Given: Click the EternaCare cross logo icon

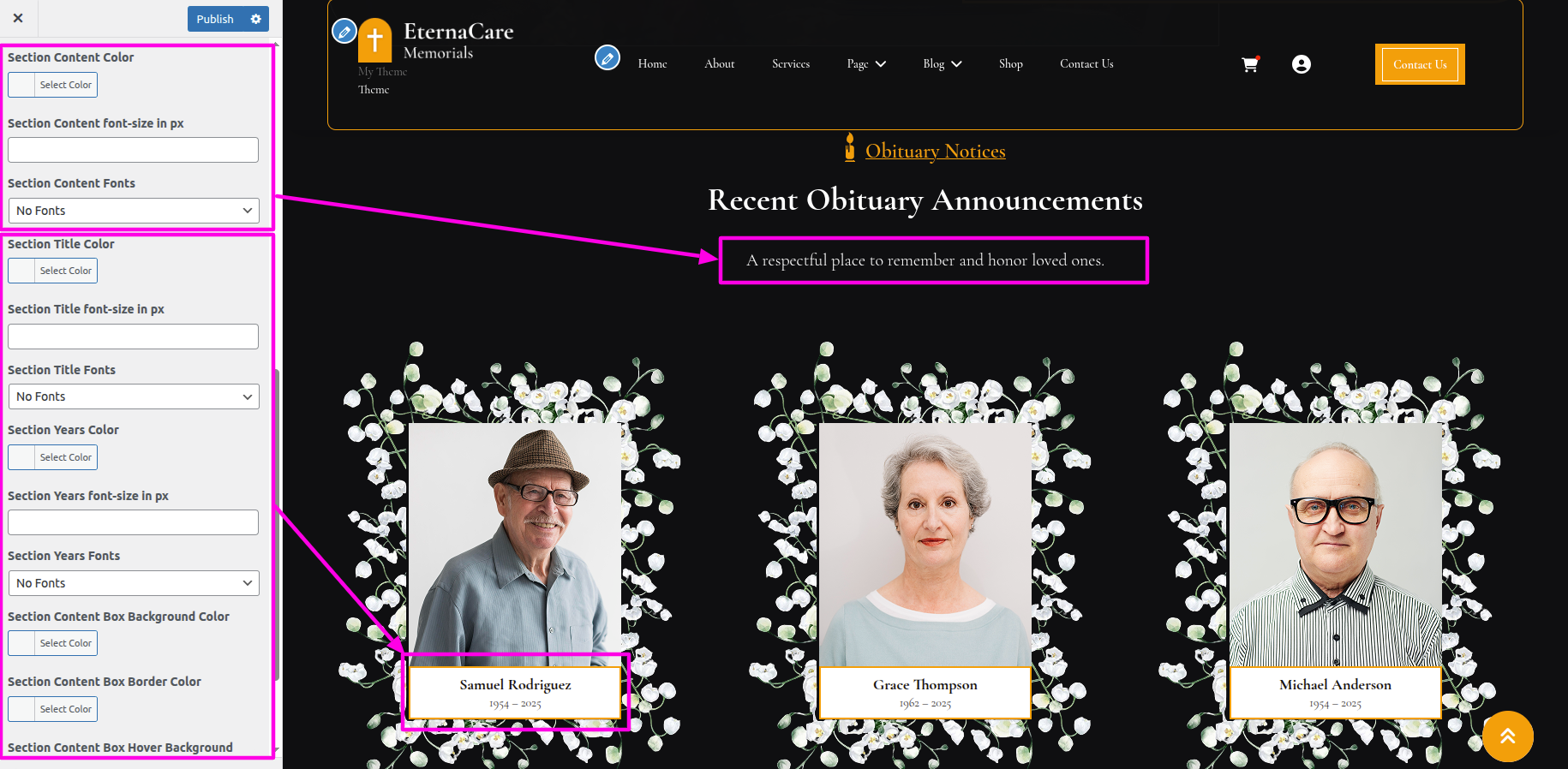Looking at the screenshot, I should click(374, 39).
